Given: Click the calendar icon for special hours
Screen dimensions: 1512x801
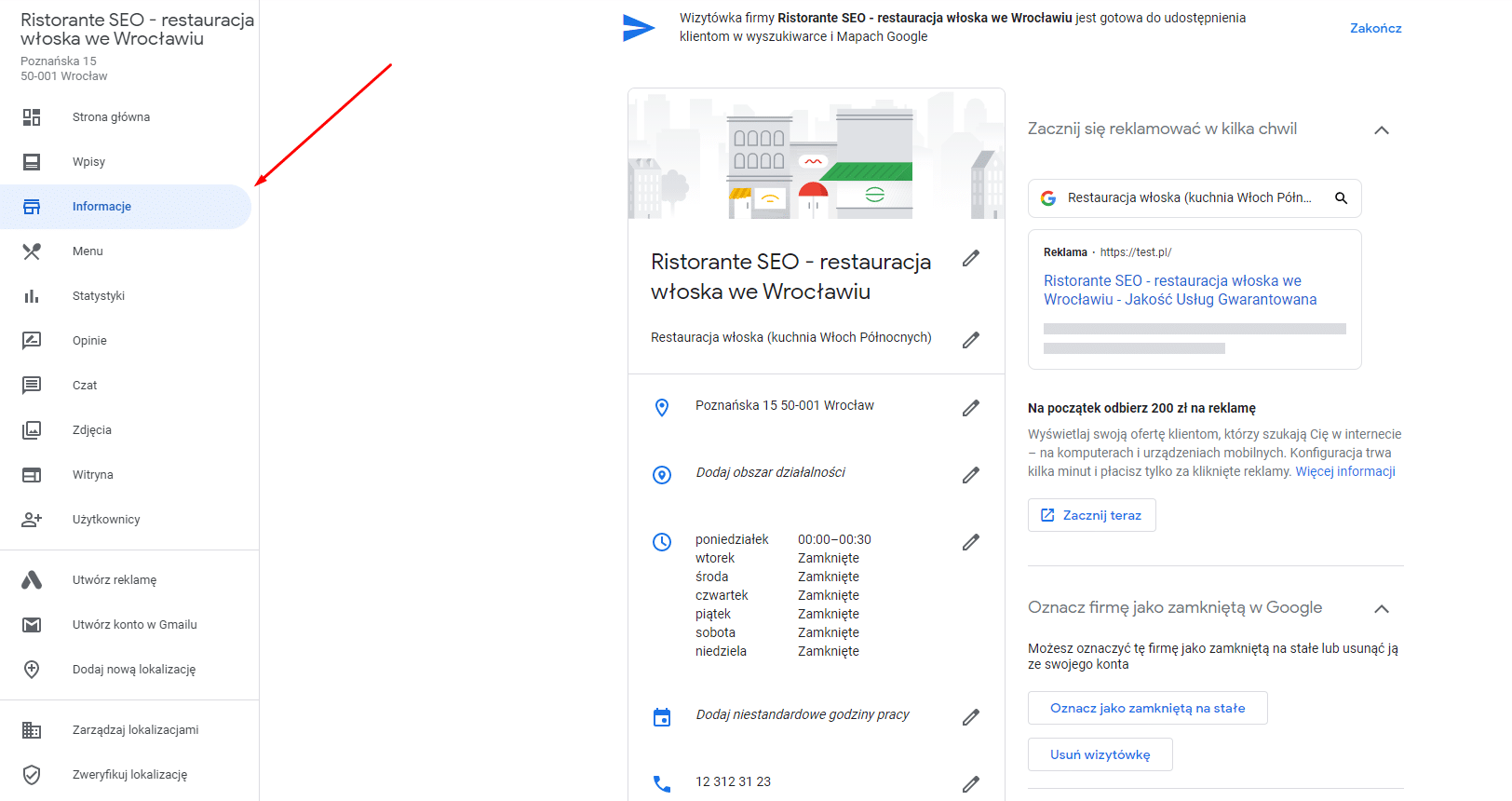Looking at the screenshot, I should (x=662, y=717).
